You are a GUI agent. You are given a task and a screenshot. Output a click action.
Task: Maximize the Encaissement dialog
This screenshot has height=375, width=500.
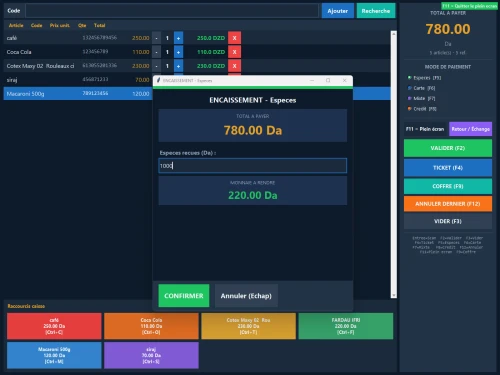(328, 80)
